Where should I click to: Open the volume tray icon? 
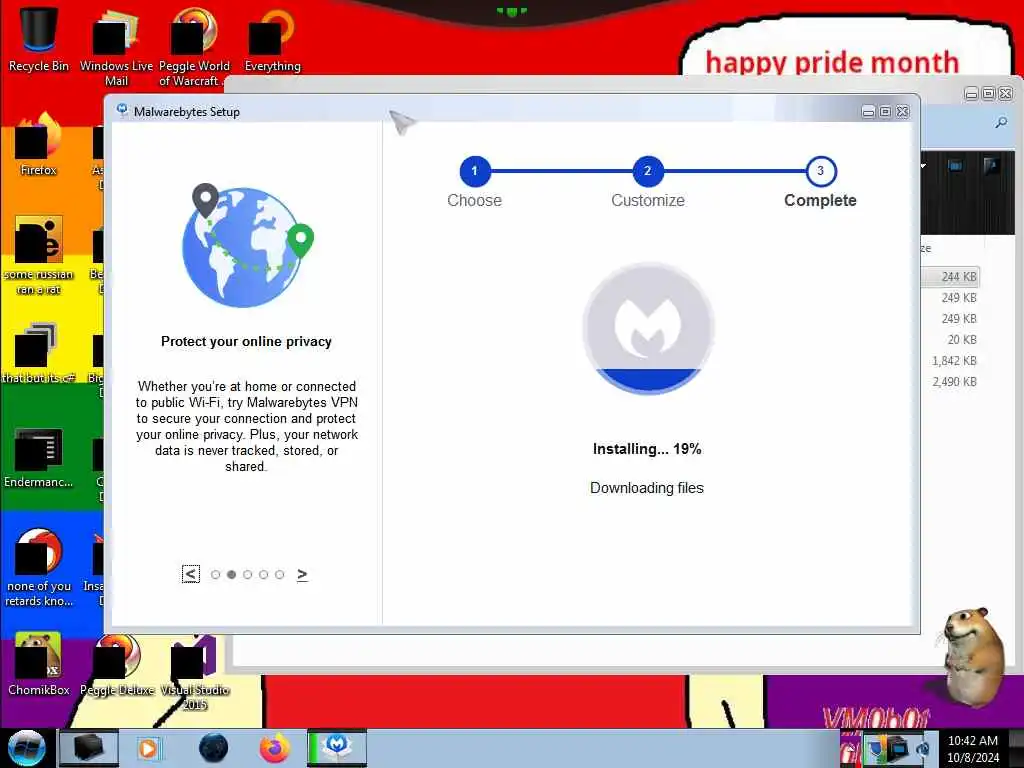923,749
